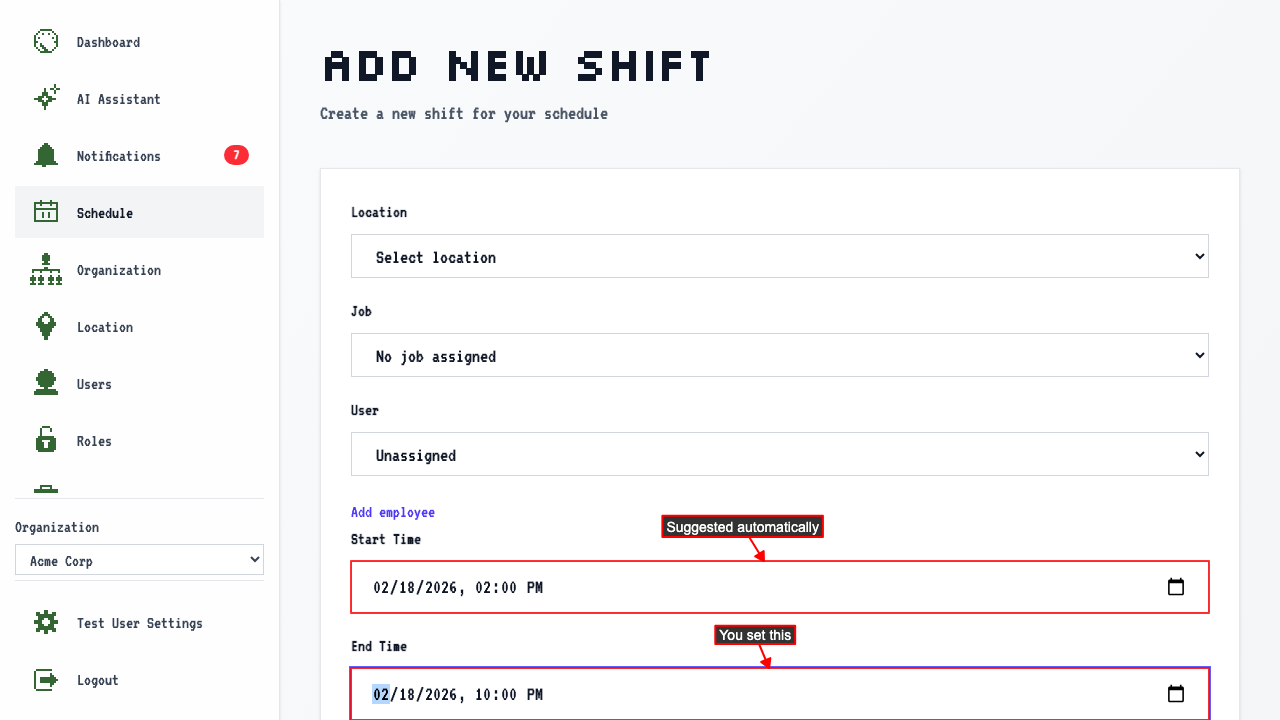Click the Add employee link
Screen dimensions: 1280x720
pos(393,512)
